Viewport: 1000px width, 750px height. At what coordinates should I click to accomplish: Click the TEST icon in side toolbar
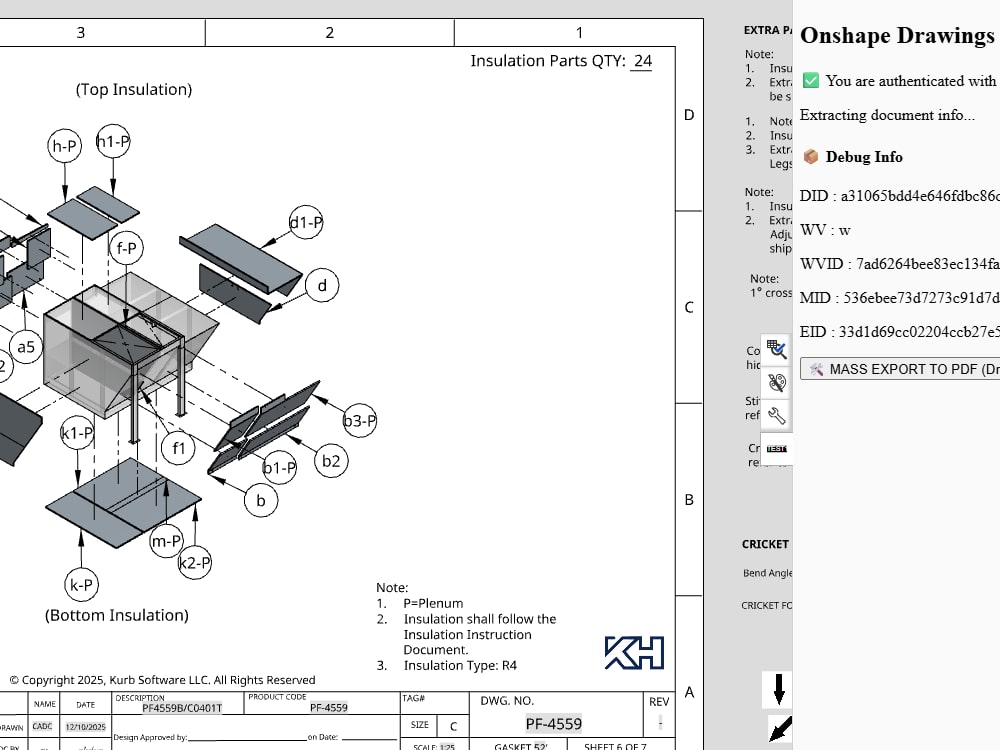pyautogui.click(x=776, y=449)
